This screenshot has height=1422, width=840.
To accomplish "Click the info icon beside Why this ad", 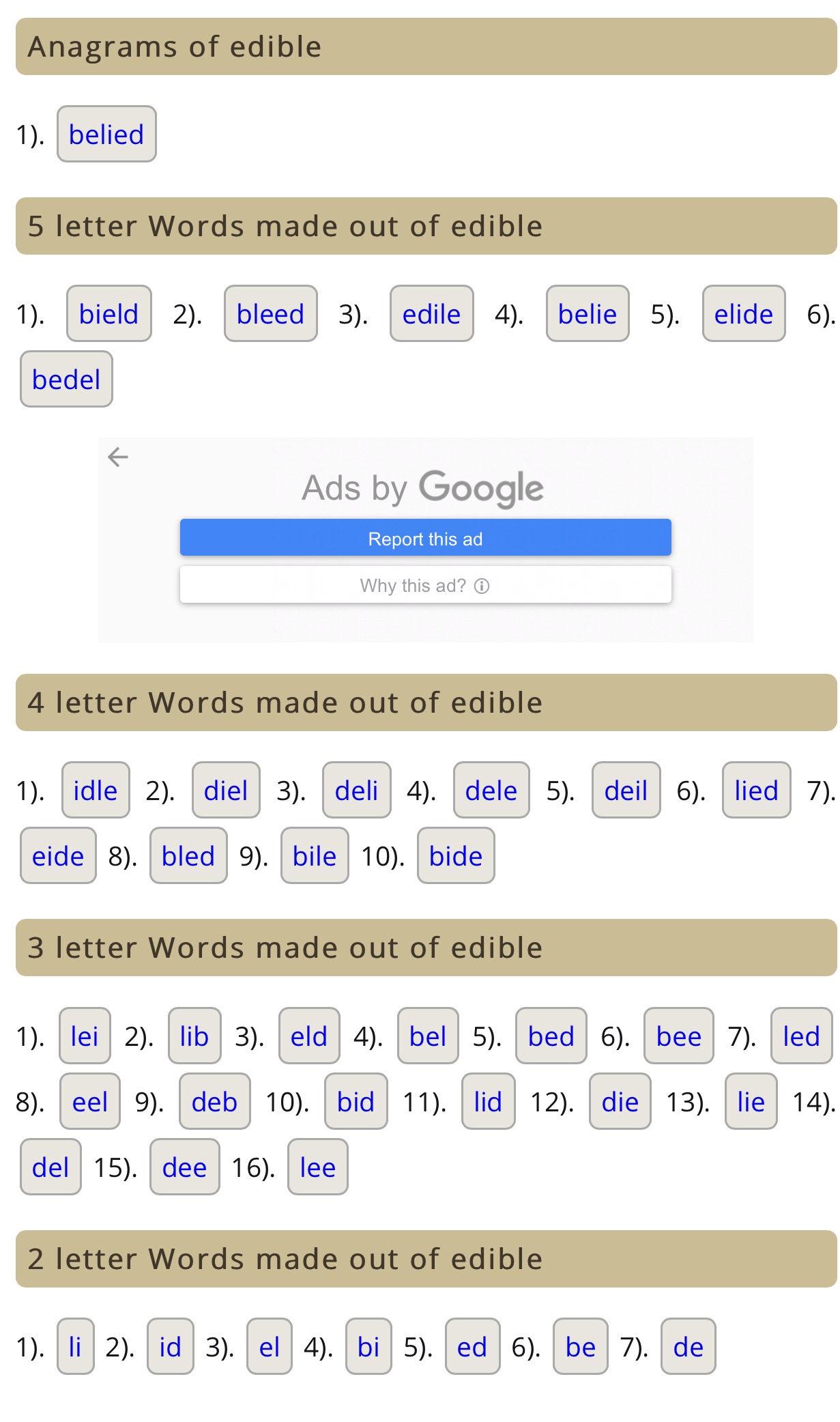I will (482, 586).
